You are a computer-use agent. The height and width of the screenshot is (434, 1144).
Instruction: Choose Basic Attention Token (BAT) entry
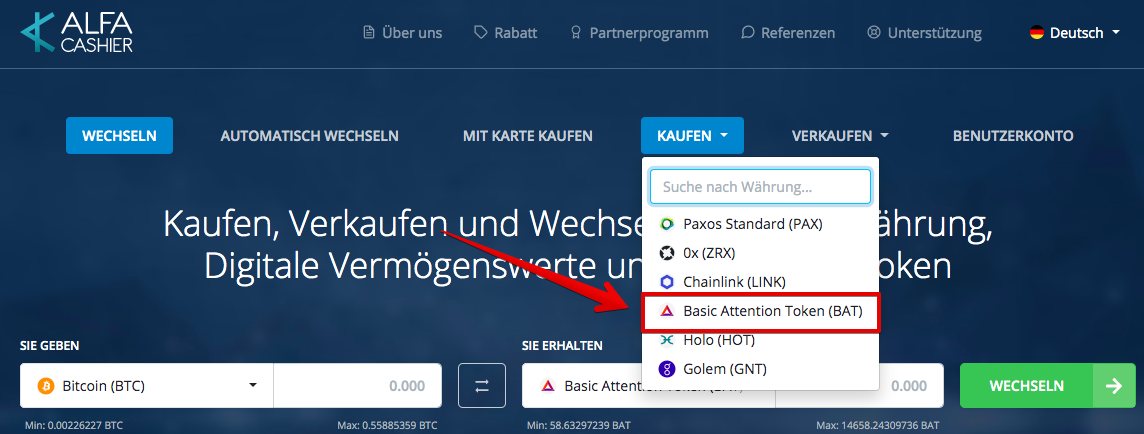pos(760,311)
